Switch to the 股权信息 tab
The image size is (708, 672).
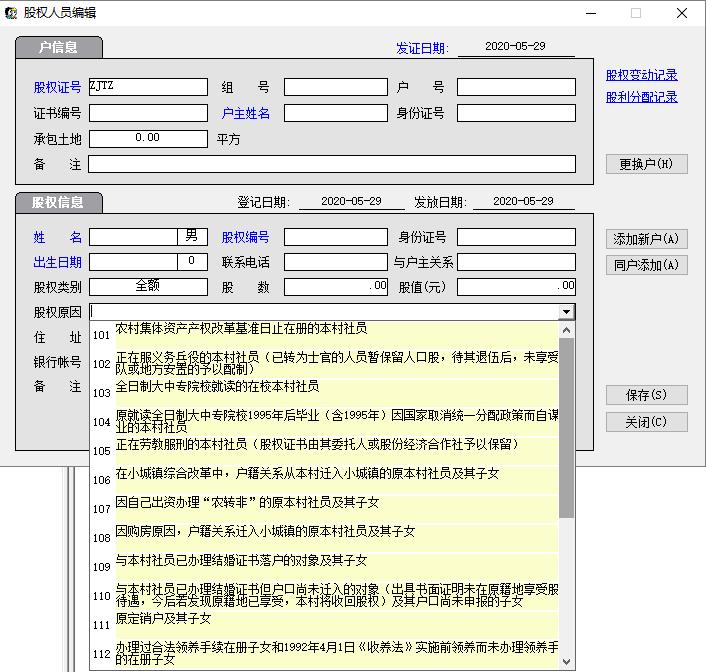(58, 202)
